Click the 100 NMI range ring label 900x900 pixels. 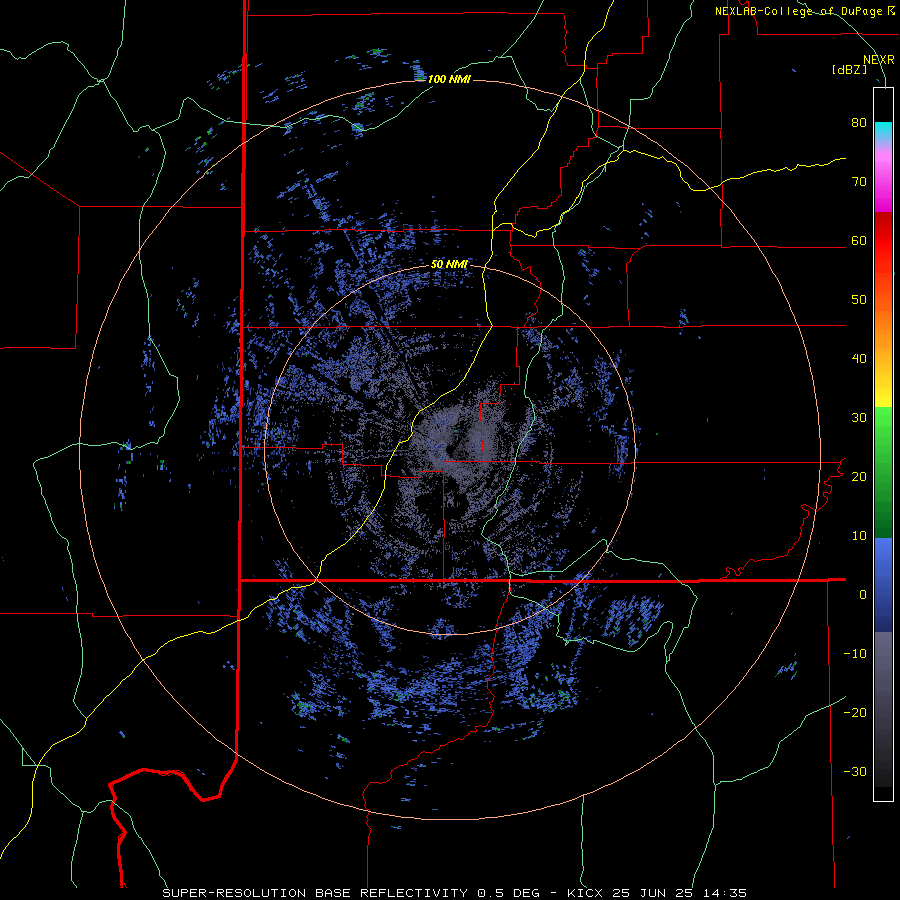(x=449, y=79)
